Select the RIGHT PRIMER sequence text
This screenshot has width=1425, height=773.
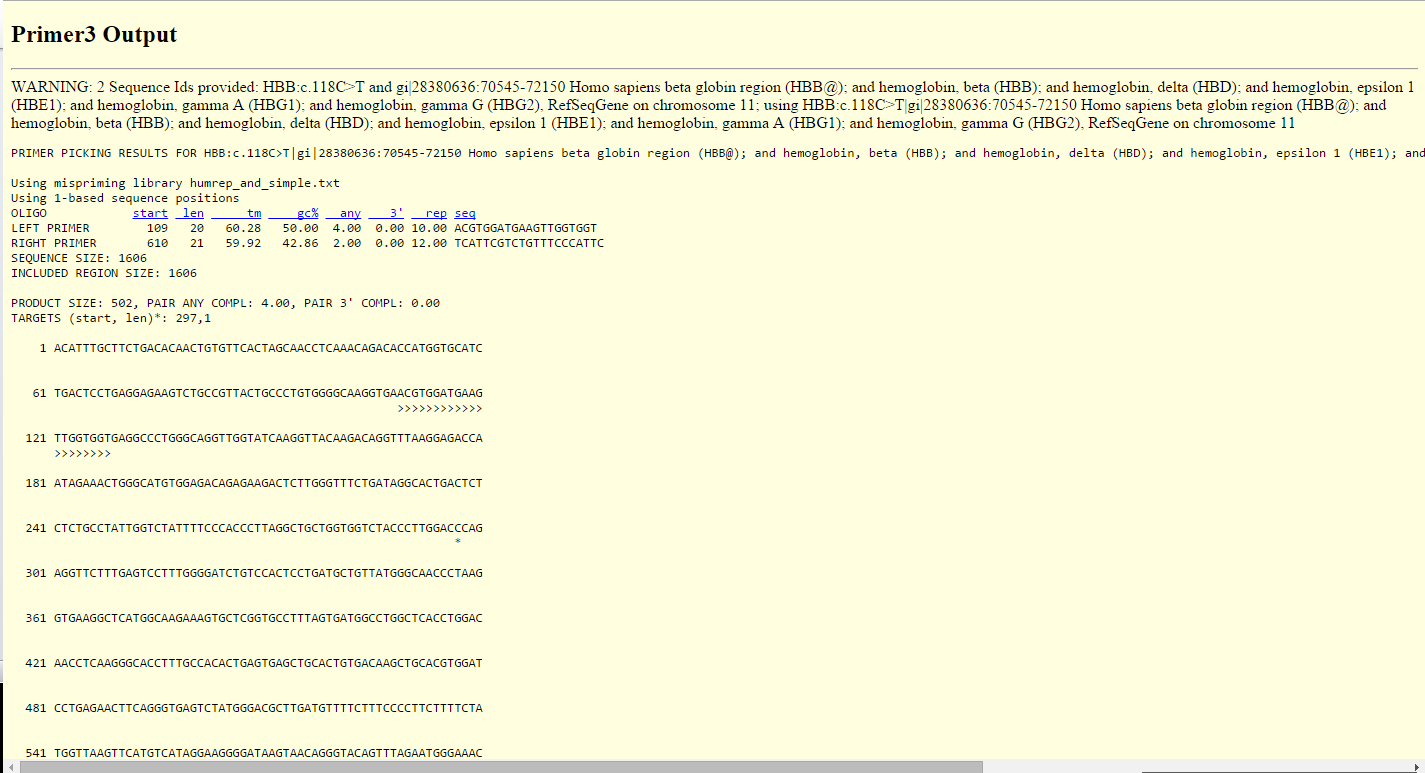pyautogui.click(x=528, y=242)
